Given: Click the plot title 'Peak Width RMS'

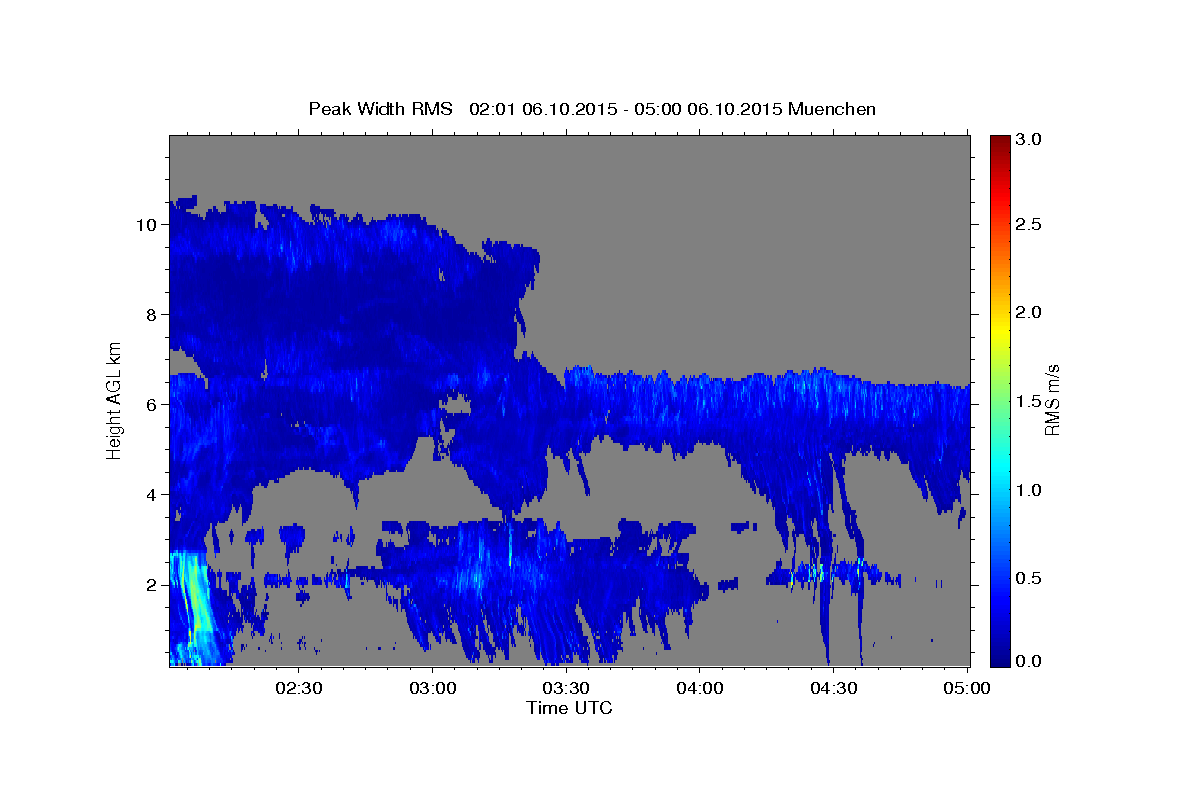Looking at the screenshot, I should (380, 108).
